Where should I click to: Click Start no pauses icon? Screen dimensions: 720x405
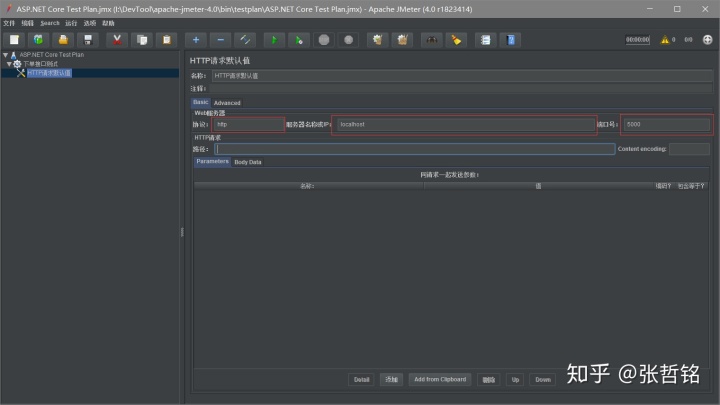(299, 40)
